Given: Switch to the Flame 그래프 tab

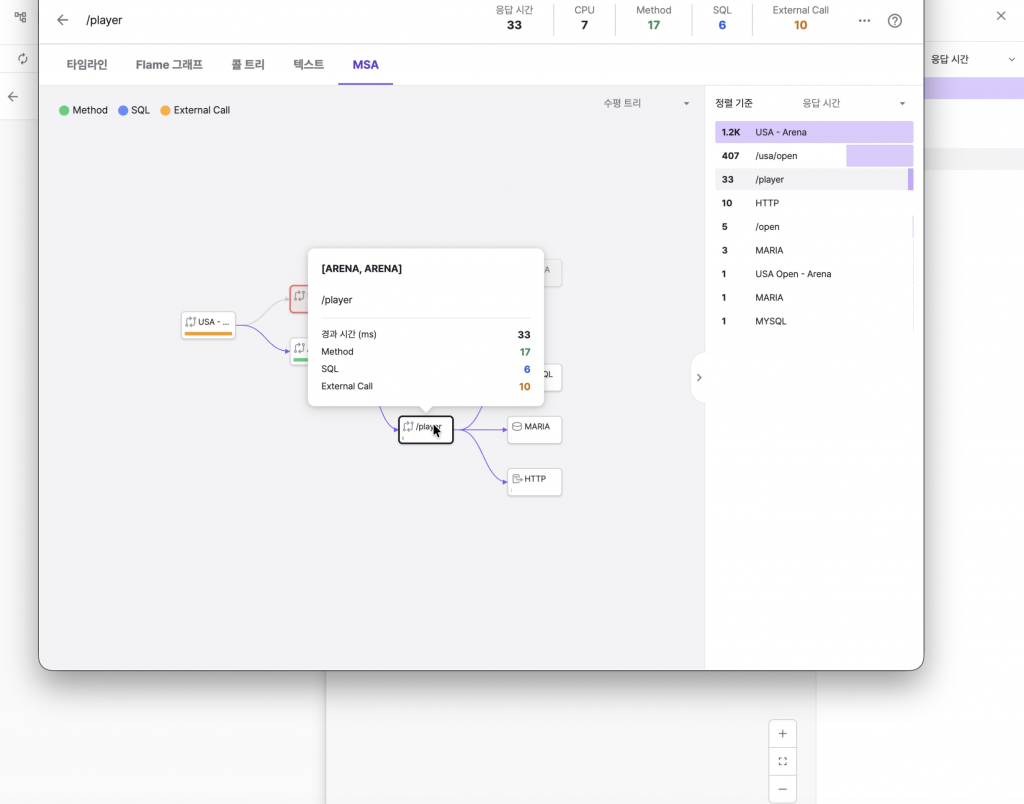Looking at the screenshot, I should point(169,65).
